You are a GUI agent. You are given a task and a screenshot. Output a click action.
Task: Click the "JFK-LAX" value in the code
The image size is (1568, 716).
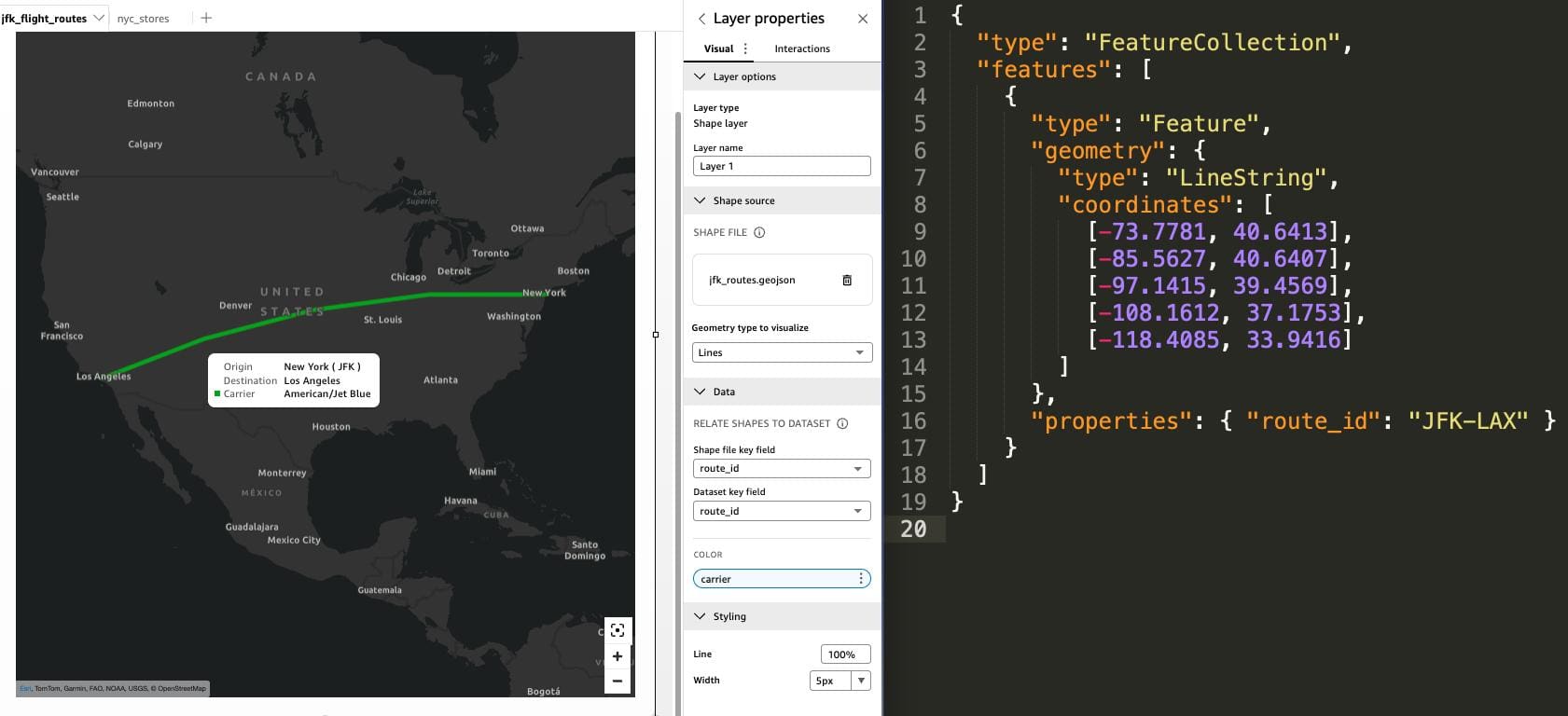pyautogui.click(x=1467, y=420)
